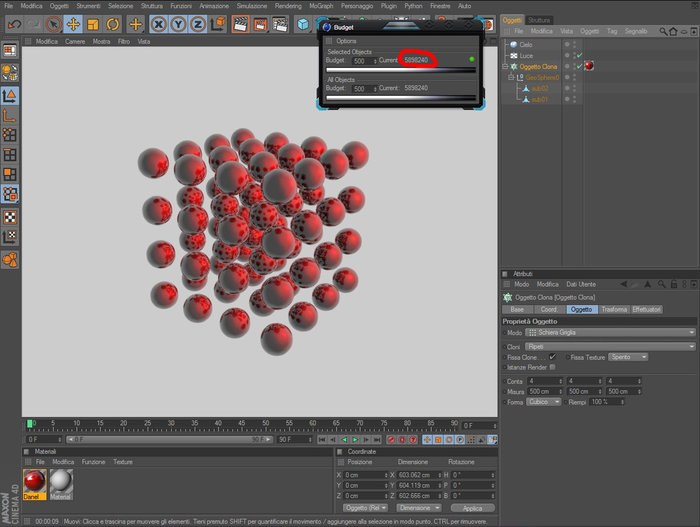The width and height of the screenshot is (700, 527).
Task: Toggle the Y axis lock
Action: click(178, 24)
